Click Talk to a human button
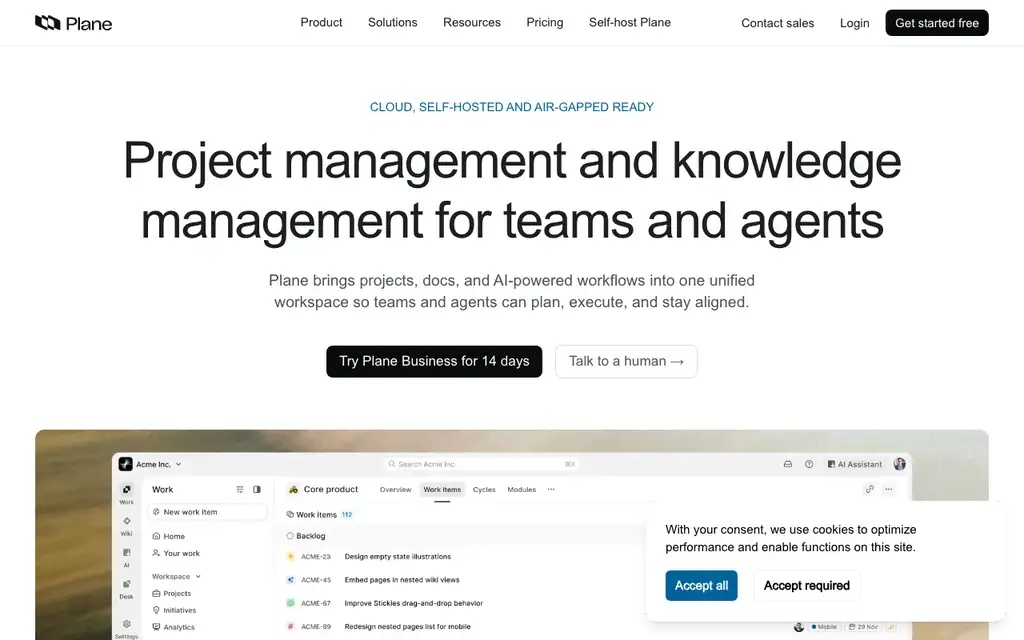1024x640 pixels. (x=626, y=361)
